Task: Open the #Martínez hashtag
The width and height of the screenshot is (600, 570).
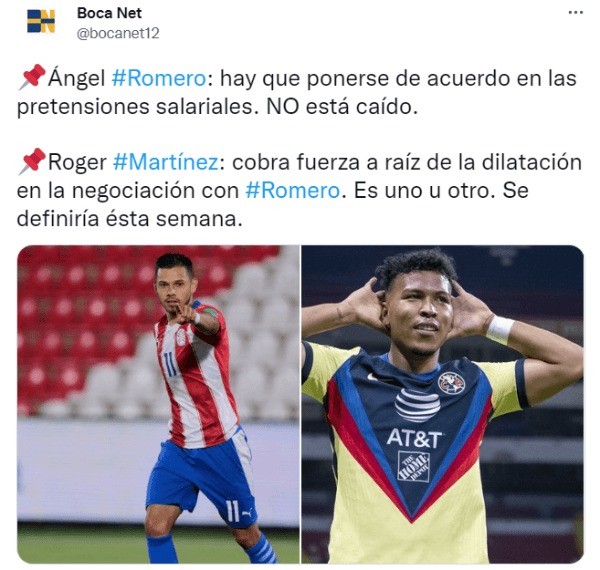Action: click(166, 162)
